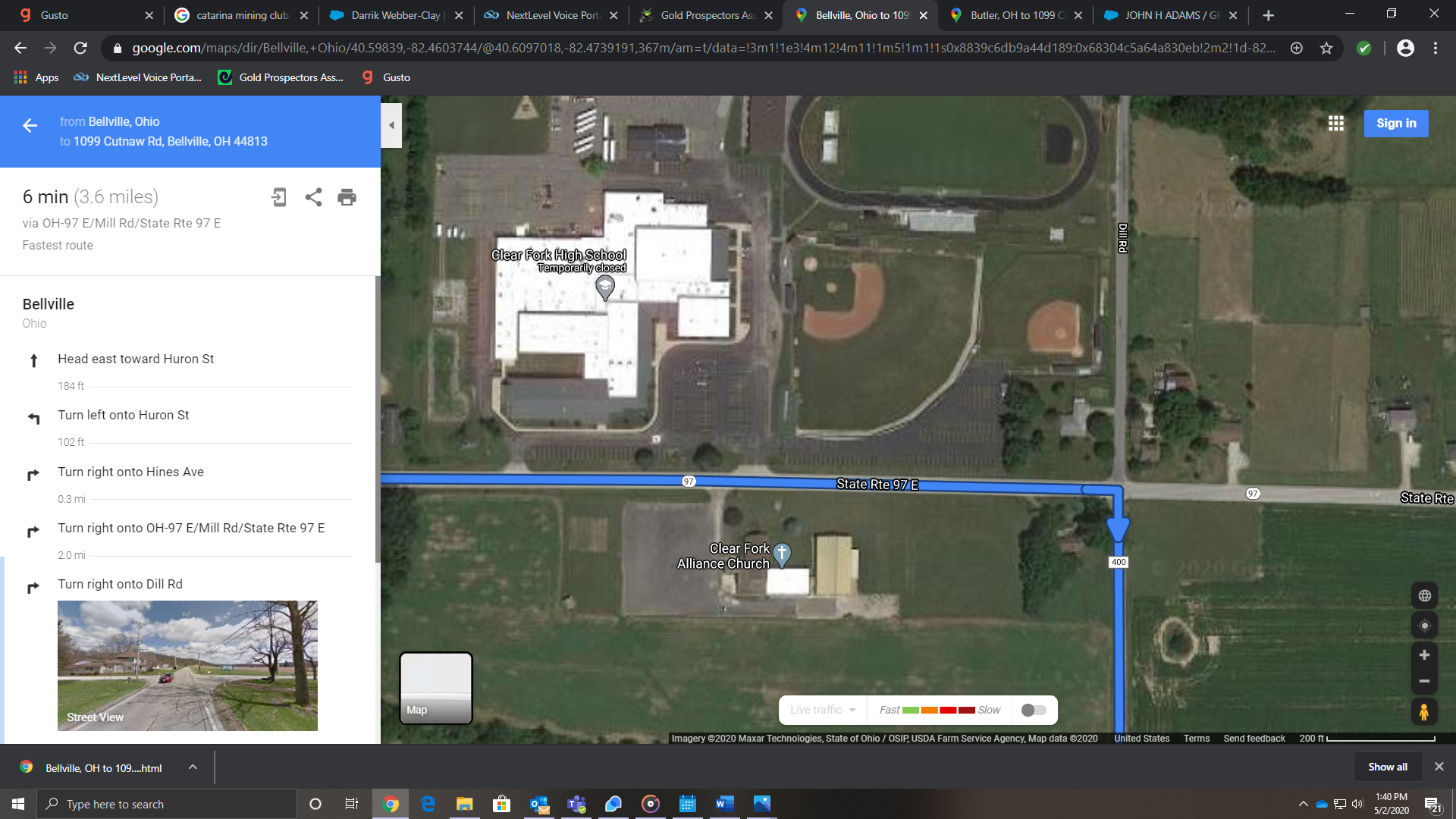Switch to default Map layer thumbnail
The height and width of the screenshot is (819, 1456).
point(436,688)
